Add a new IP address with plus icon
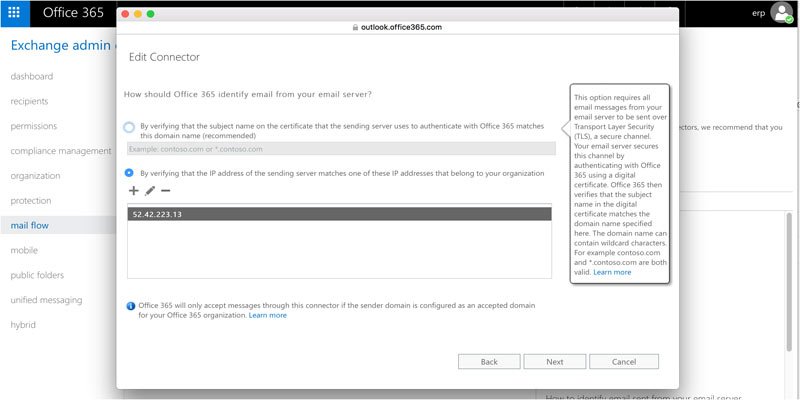This screenshot has width=800, height=400. coord(133,191)
